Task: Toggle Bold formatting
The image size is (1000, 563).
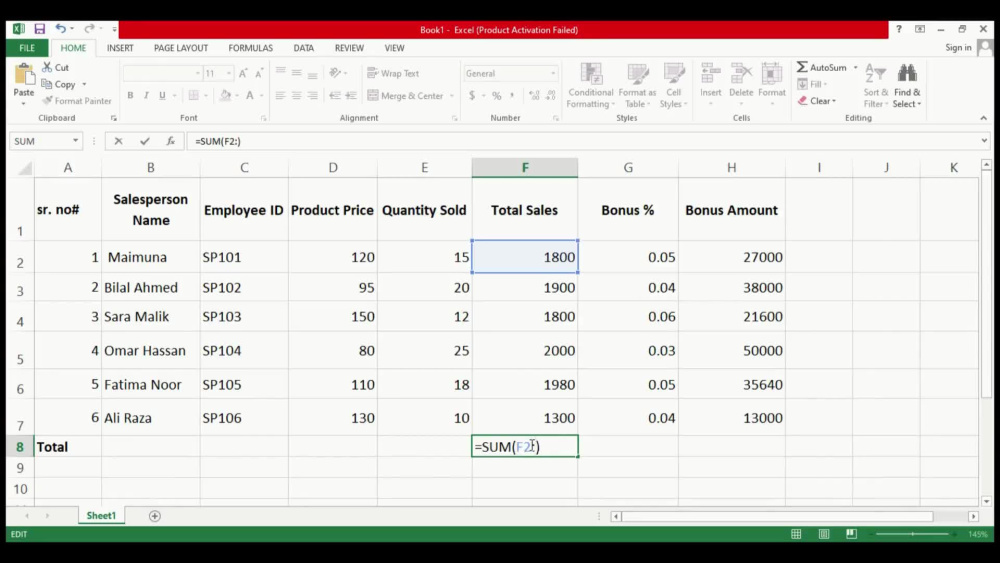Action: pyautogui.click(x=130, y=96)
